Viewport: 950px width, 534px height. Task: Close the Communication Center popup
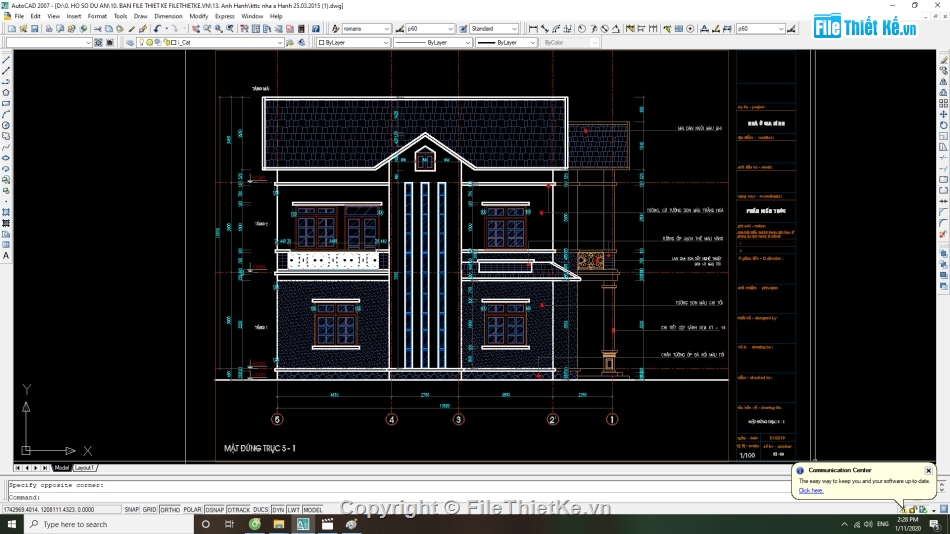pos(928,470)
